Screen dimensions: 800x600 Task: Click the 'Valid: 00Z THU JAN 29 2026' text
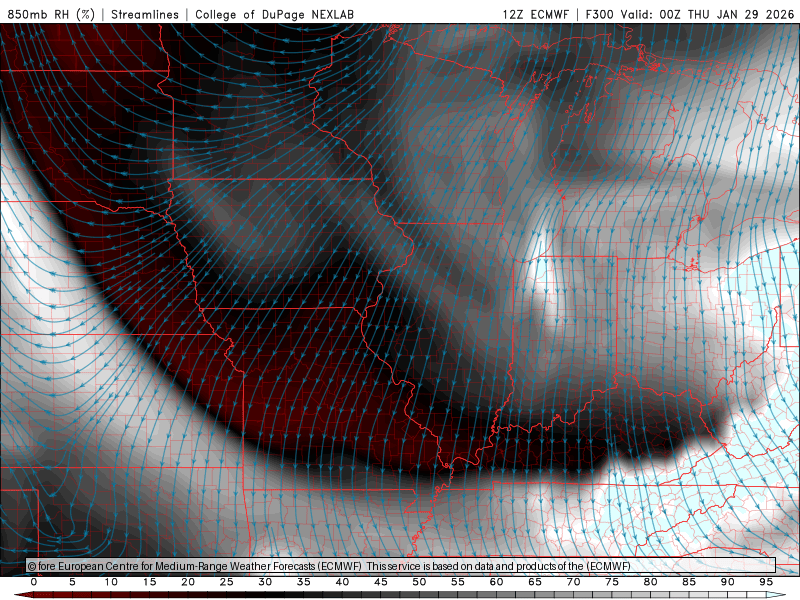[x=707, y=14]
